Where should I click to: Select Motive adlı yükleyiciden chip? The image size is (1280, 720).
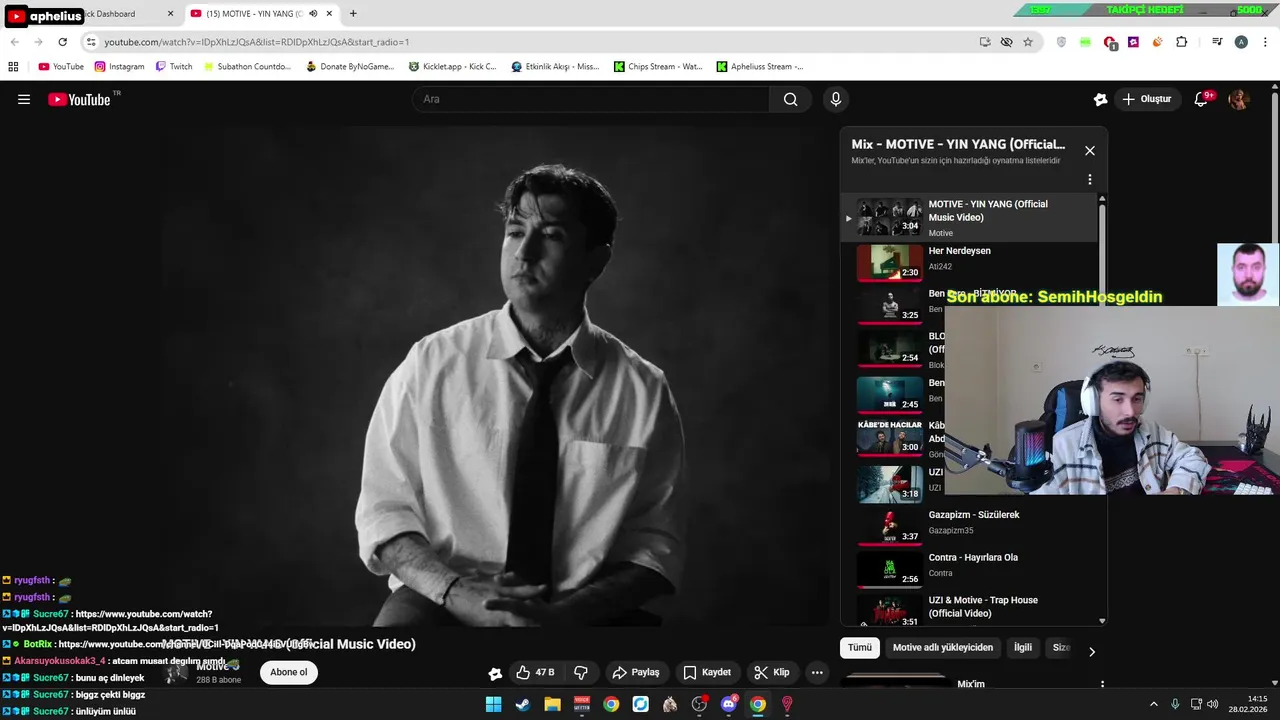943,647
